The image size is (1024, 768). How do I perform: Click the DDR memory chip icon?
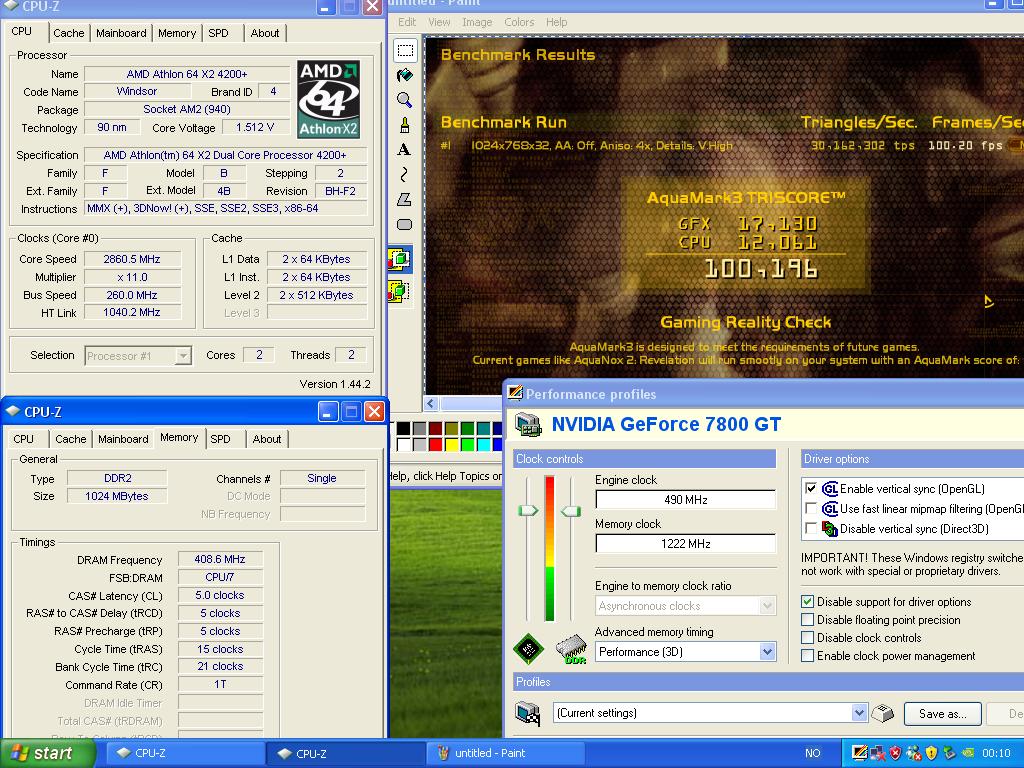(571, 650)
